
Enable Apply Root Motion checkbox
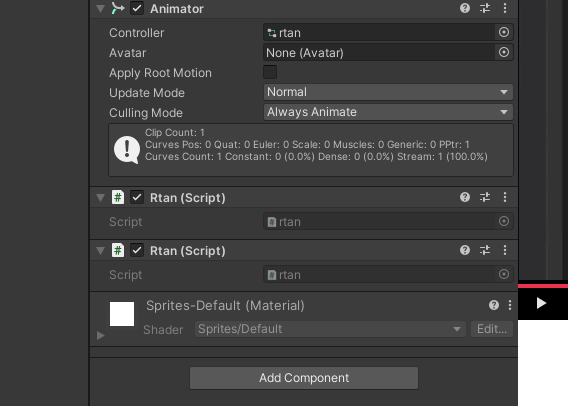[270, 72]
